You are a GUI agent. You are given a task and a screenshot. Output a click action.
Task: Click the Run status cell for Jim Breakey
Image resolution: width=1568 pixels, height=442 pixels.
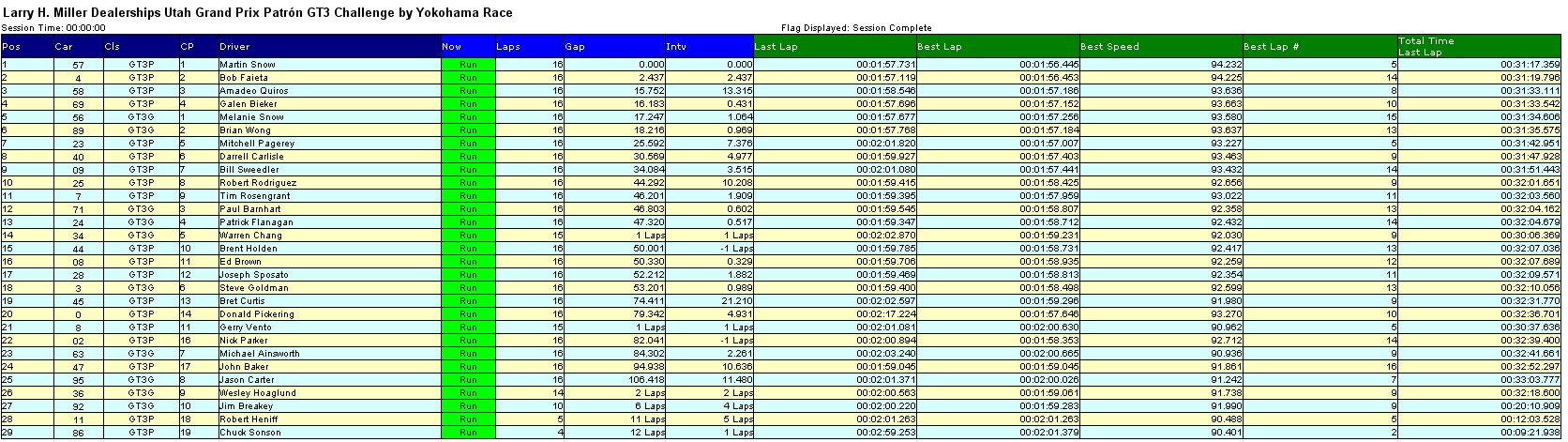click(x=468, y=406)
